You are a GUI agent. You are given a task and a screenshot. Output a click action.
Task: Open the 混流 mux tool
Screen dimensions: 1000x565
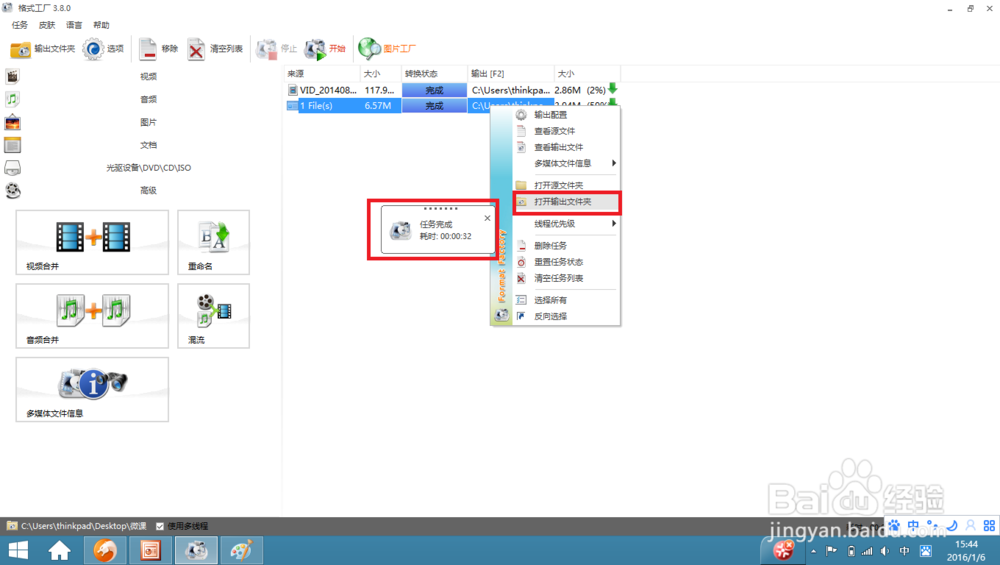(x=214, y=316)
